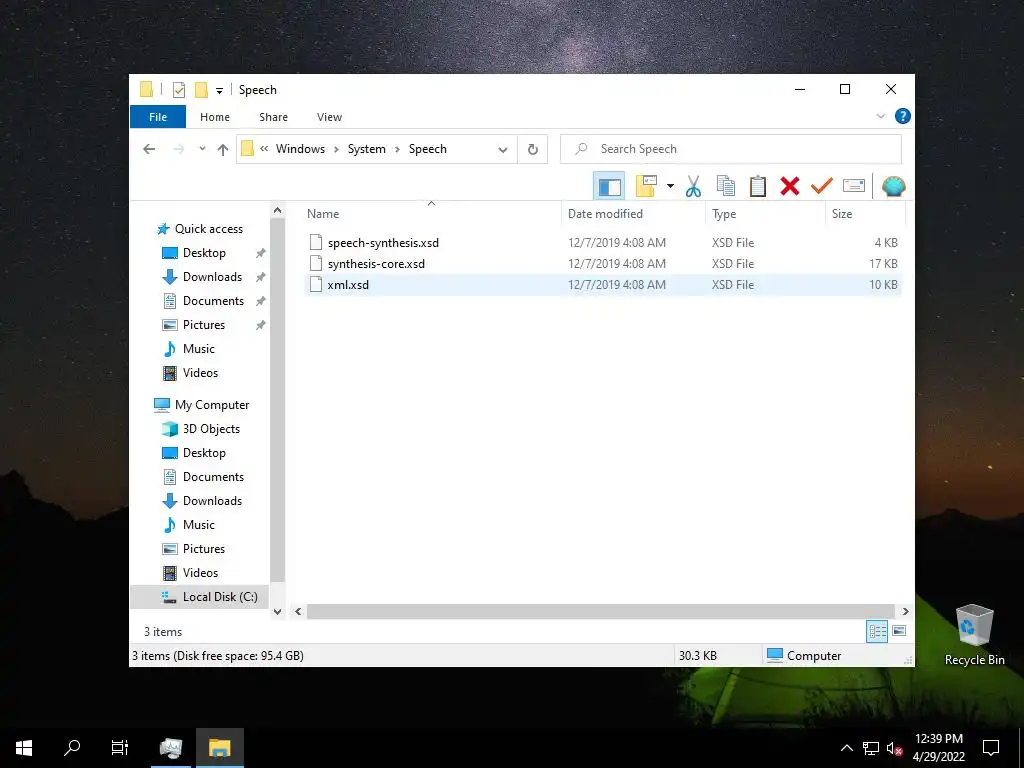This screenshot has width=1024, height=768.
Task: Refresh the Speech folder view
Action: (533, 150)
